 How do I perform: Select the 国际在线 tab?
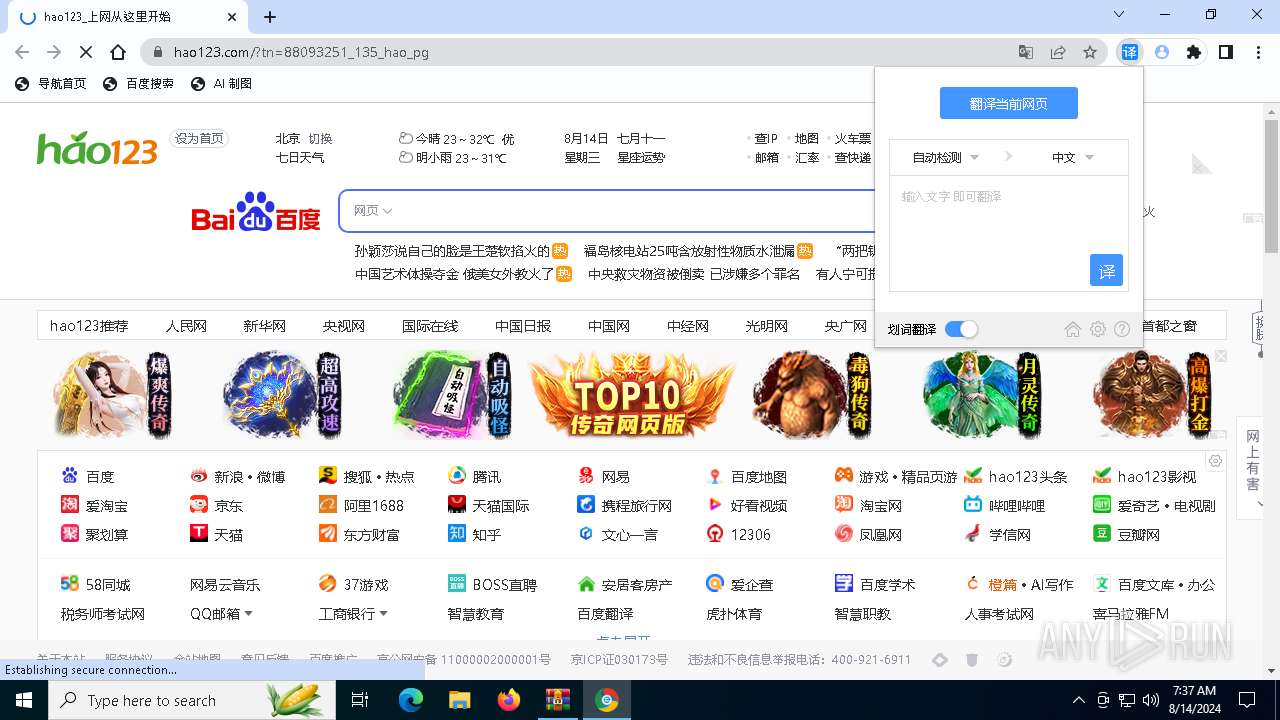(x=430, y=326)
